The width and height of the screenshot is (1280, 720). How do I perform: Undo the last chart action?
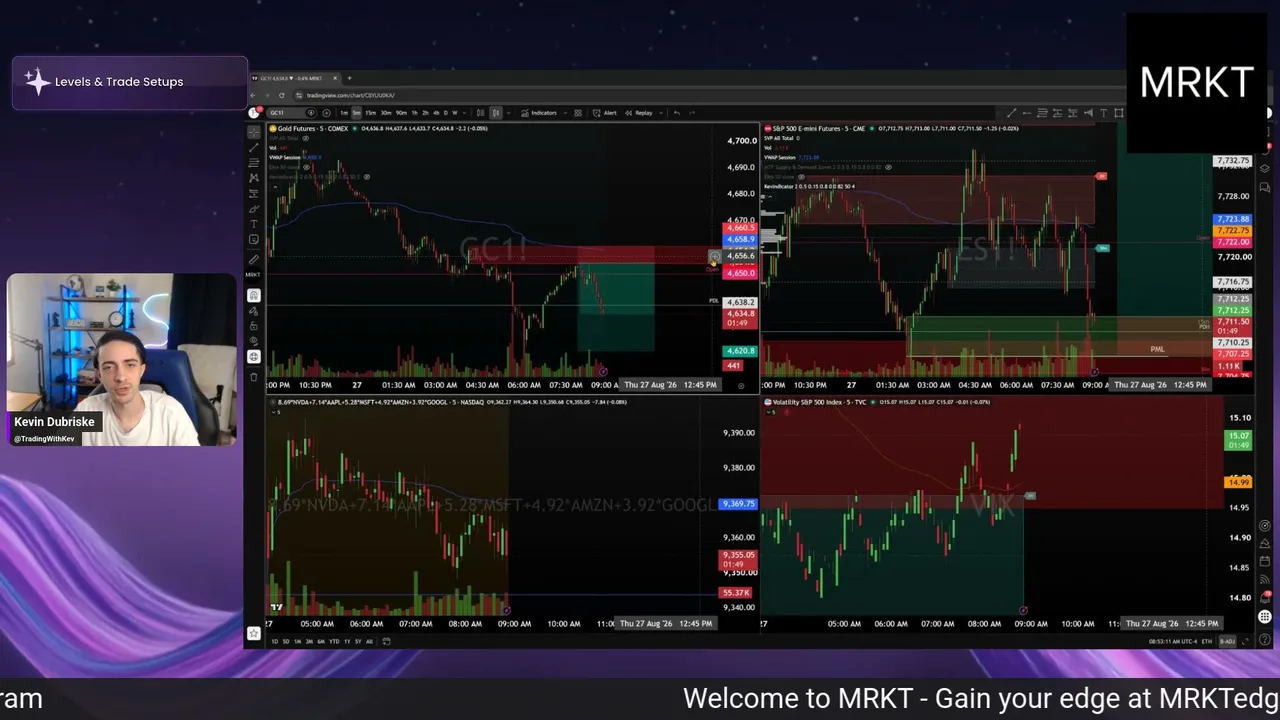677,113
